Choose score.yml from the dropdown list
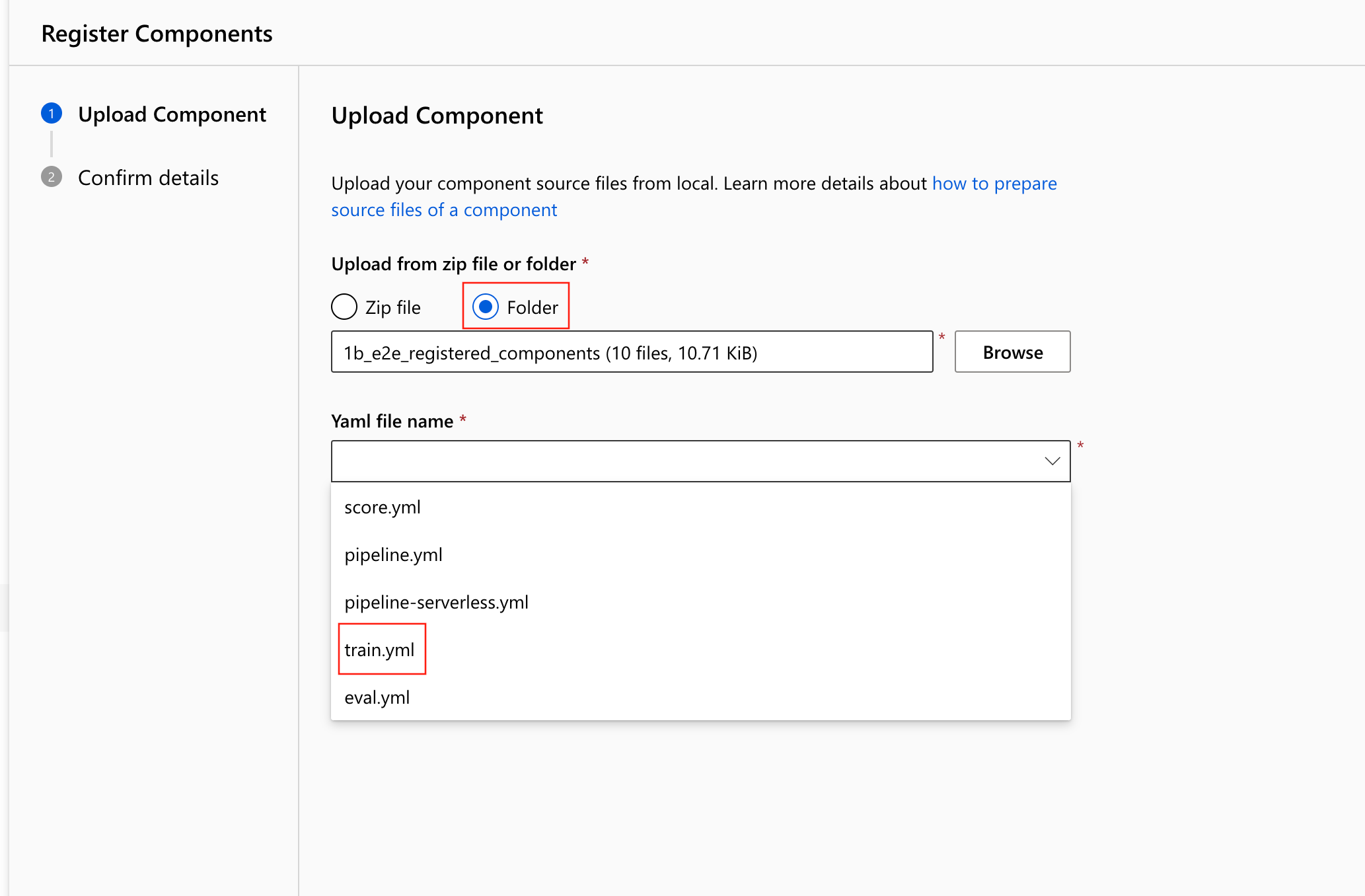Viewport: 1365px width, 896px height. pyautogui.click(x=383, y=507)
